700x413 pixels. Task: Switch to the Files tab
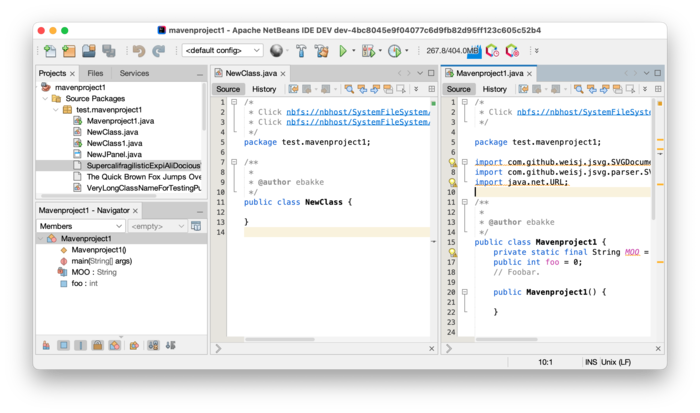click(95, 73)
